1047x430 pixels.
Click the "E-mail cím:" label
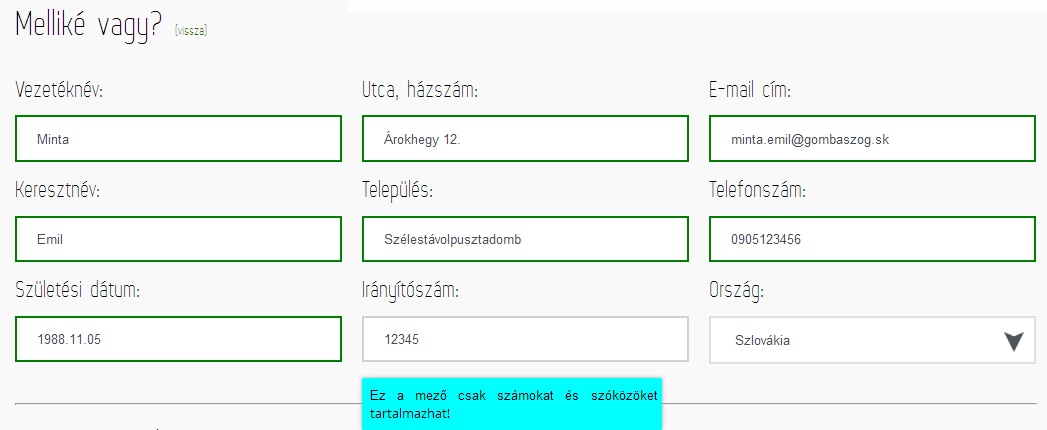[750, 91]
